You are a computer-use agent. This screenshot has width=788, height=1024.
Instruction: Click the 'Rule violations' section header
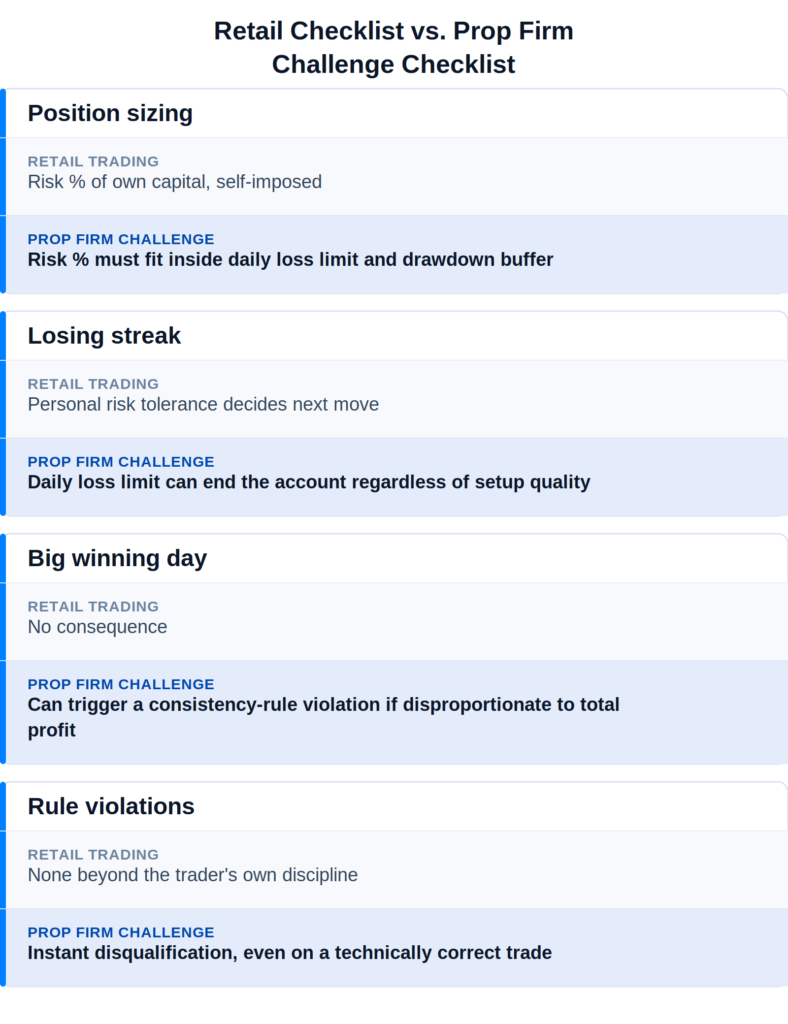[x=111, y=807]
